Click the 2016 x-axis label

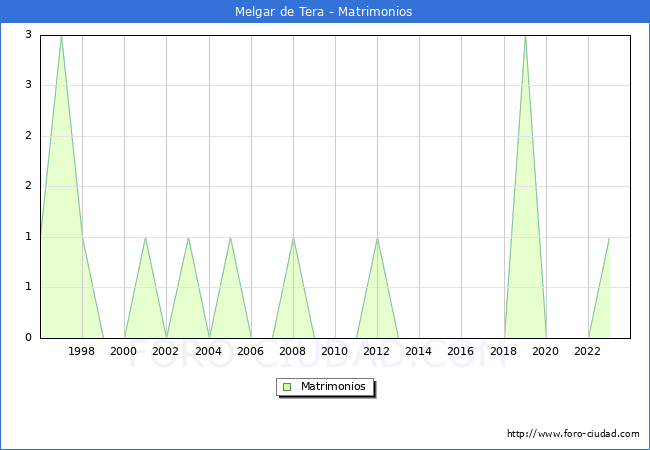point(461,351)
